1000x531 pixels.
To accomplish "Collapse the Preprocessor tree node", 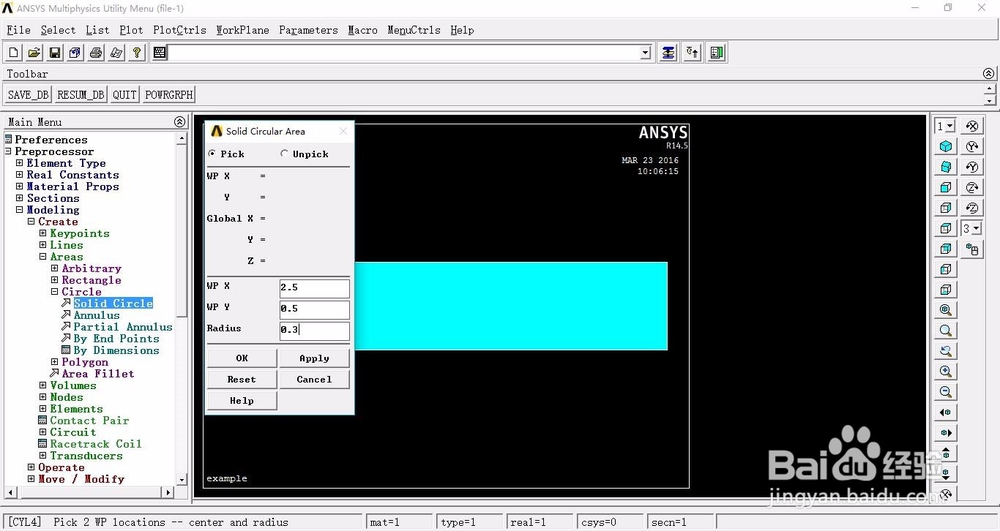I will (8, 152).
